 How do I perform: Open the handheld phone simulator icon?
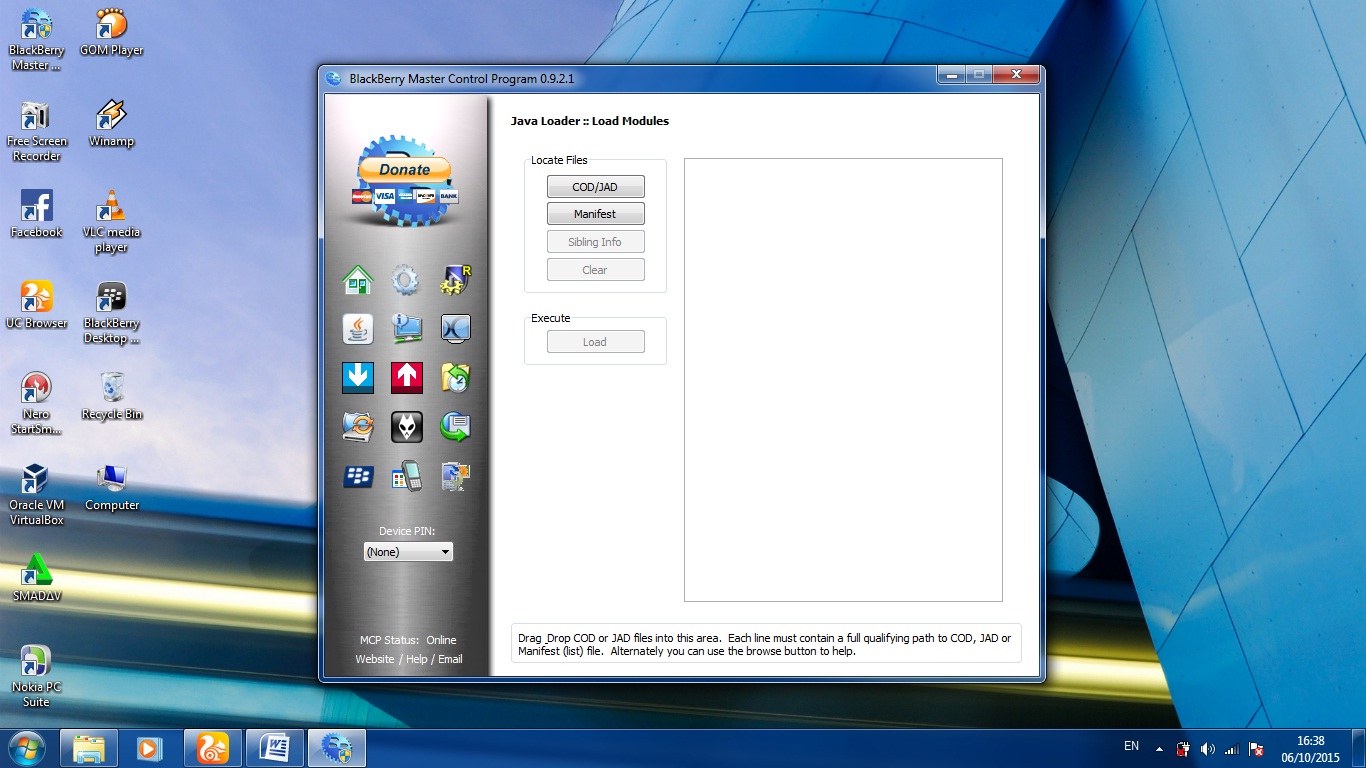click(406, 476)
